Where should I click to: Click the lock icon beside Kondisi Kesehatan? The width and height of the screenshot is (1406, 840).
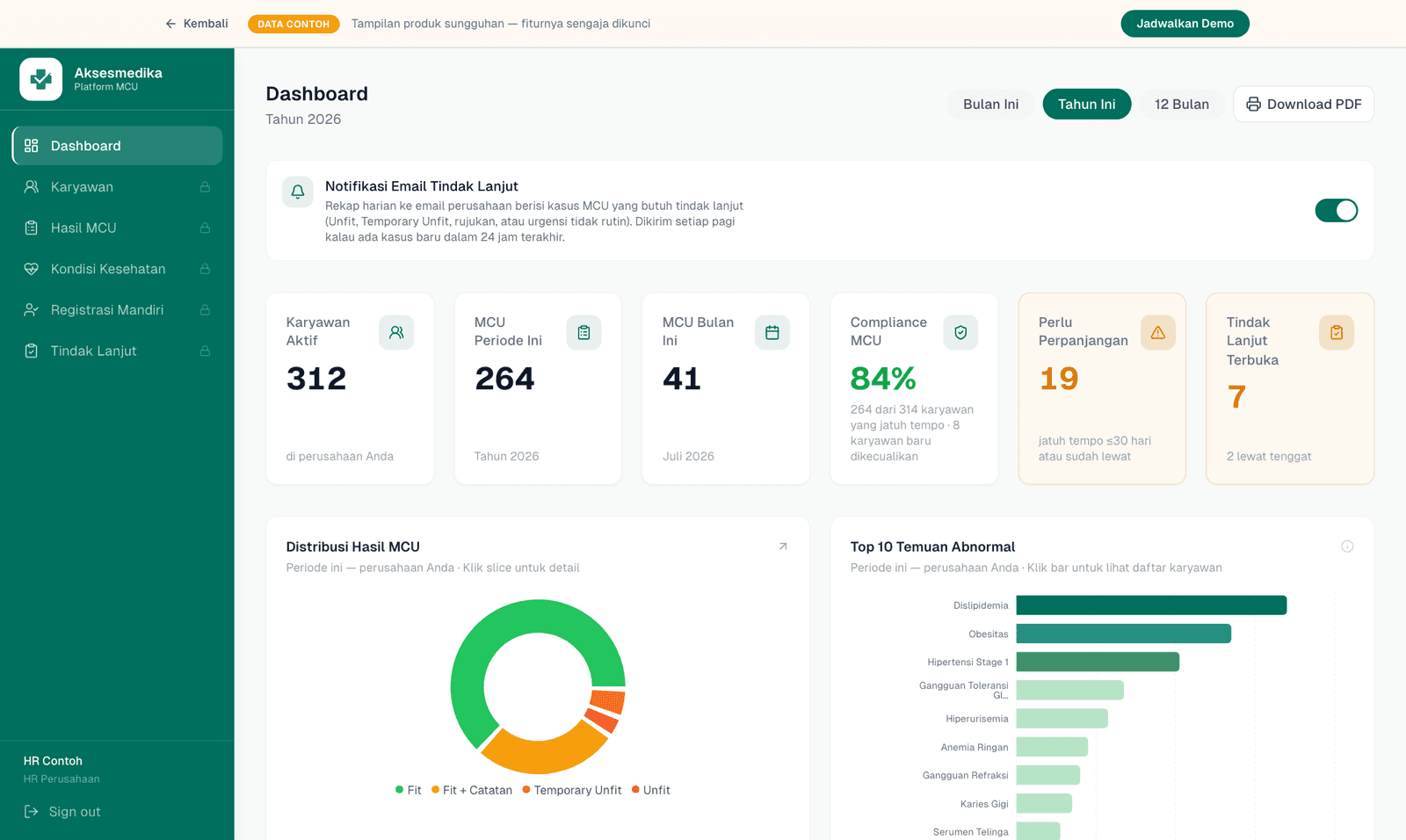[205, 269]
